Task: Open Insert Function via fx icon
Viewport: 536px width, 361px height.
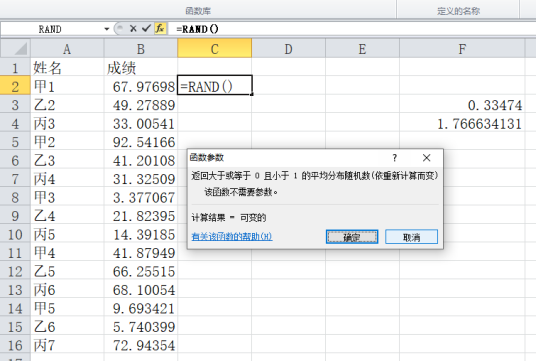Action: click(x=160, y=29)
